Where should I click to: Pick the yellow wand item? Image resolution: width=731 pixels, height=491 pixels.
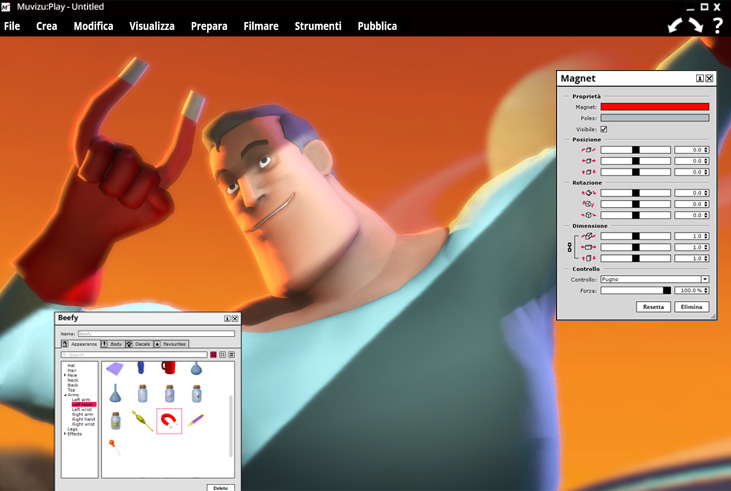(142, 421)
